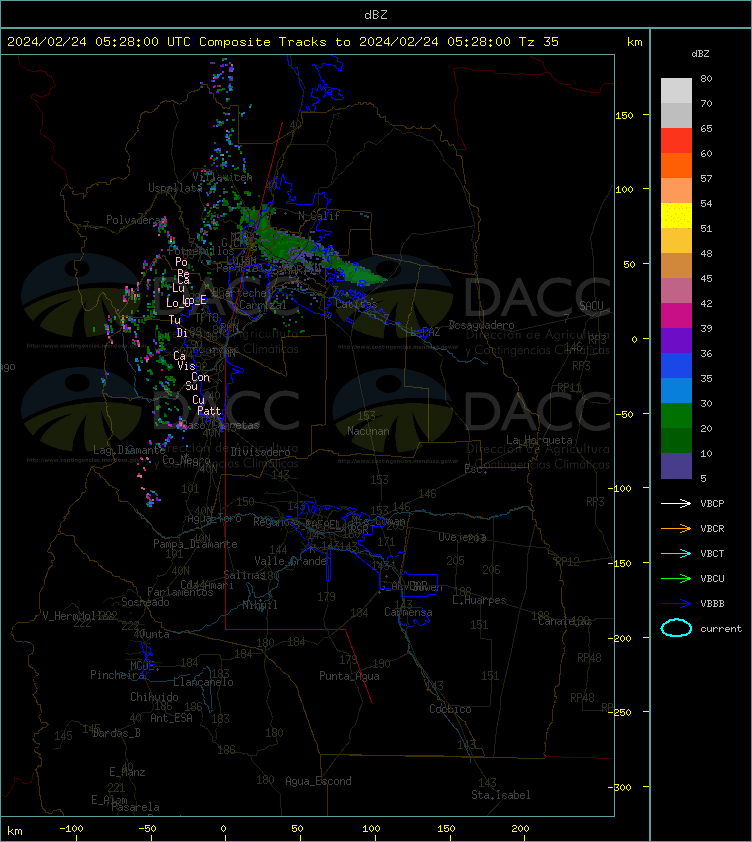
Task: Click the Sosneado place label
Action: click(x=145, y=602)
